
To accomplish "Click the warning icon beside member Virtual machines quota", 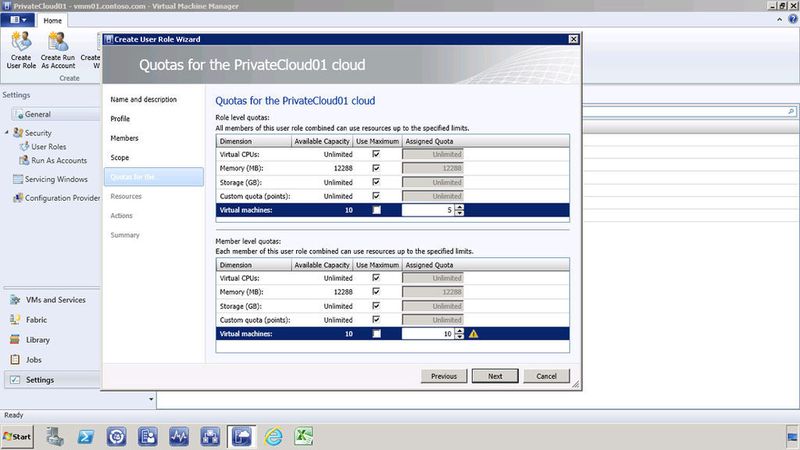I will point(473,334).
